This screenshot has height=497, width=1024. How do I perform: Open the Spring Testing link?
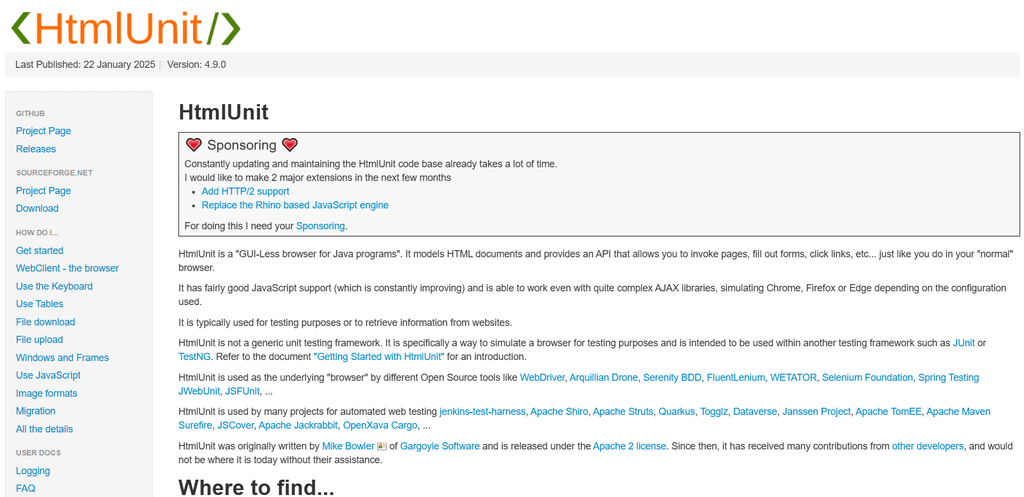pos(949,377)
